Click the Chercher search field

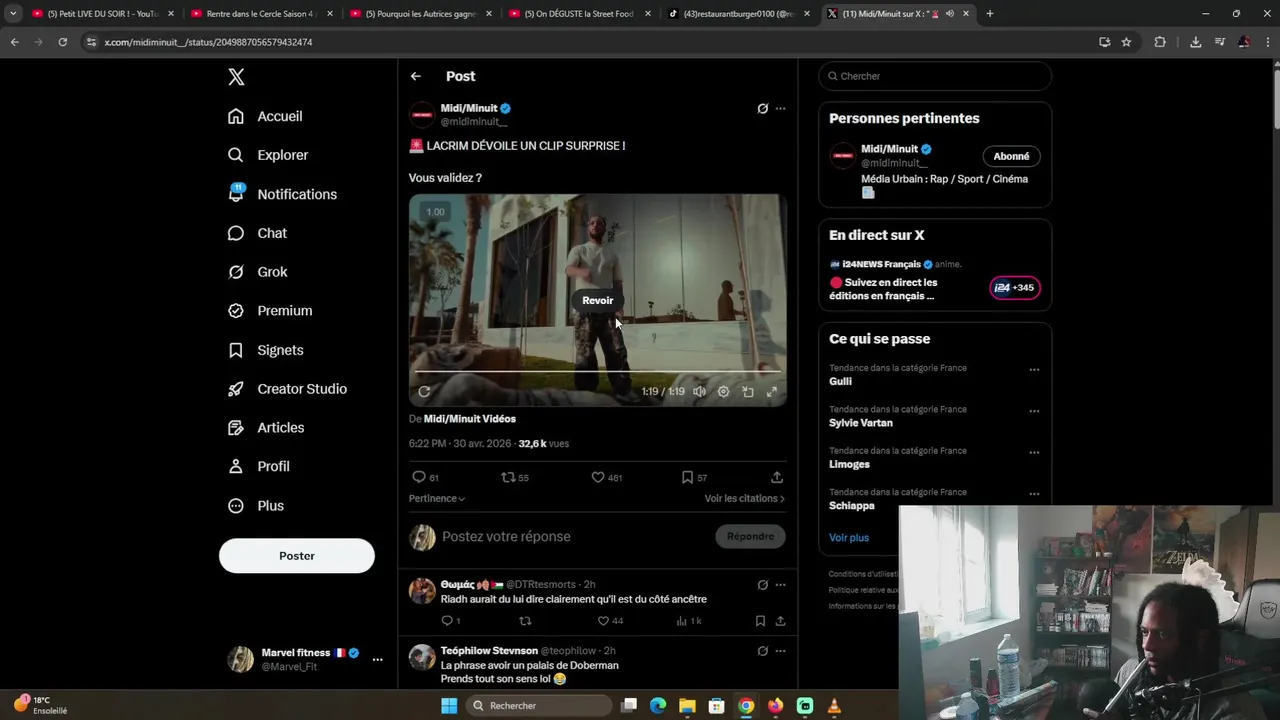pos(935,76)
